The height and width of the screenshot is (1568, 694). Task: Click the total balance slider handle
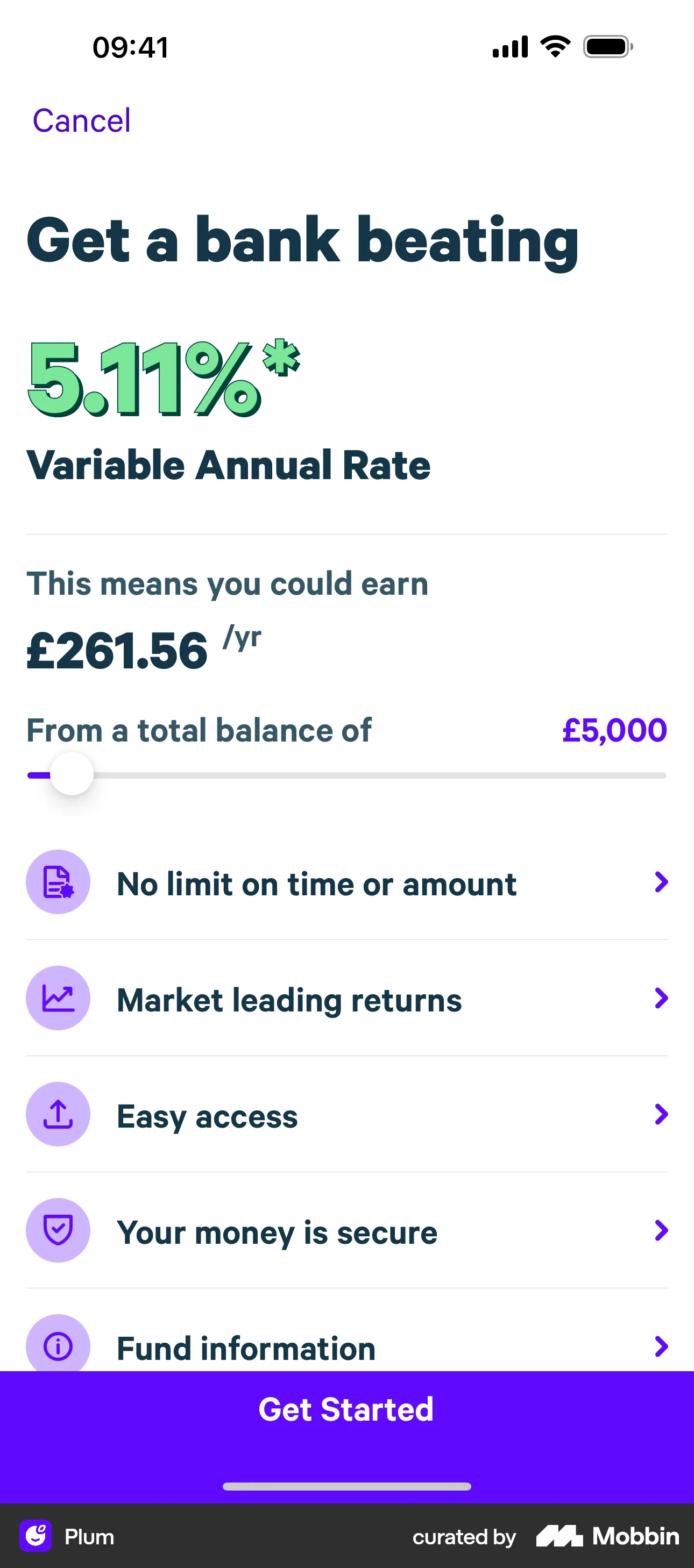pyautogui.click(x=72, y=774)
